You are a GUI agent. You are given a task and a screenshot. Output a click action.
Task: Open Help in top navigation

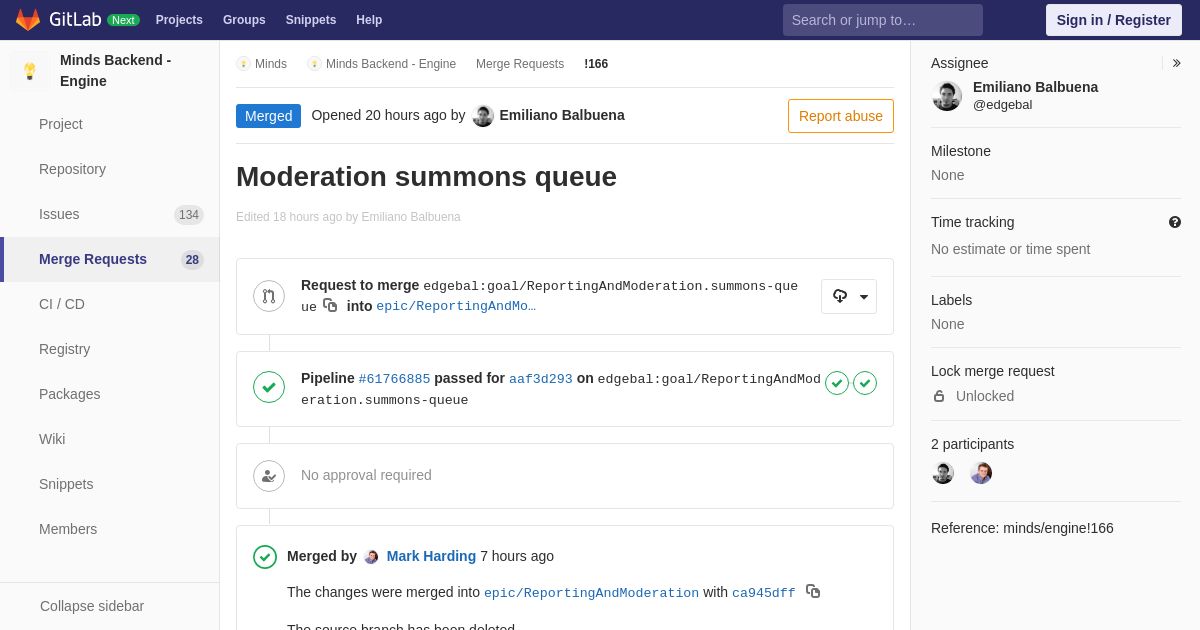pos(369,20)
